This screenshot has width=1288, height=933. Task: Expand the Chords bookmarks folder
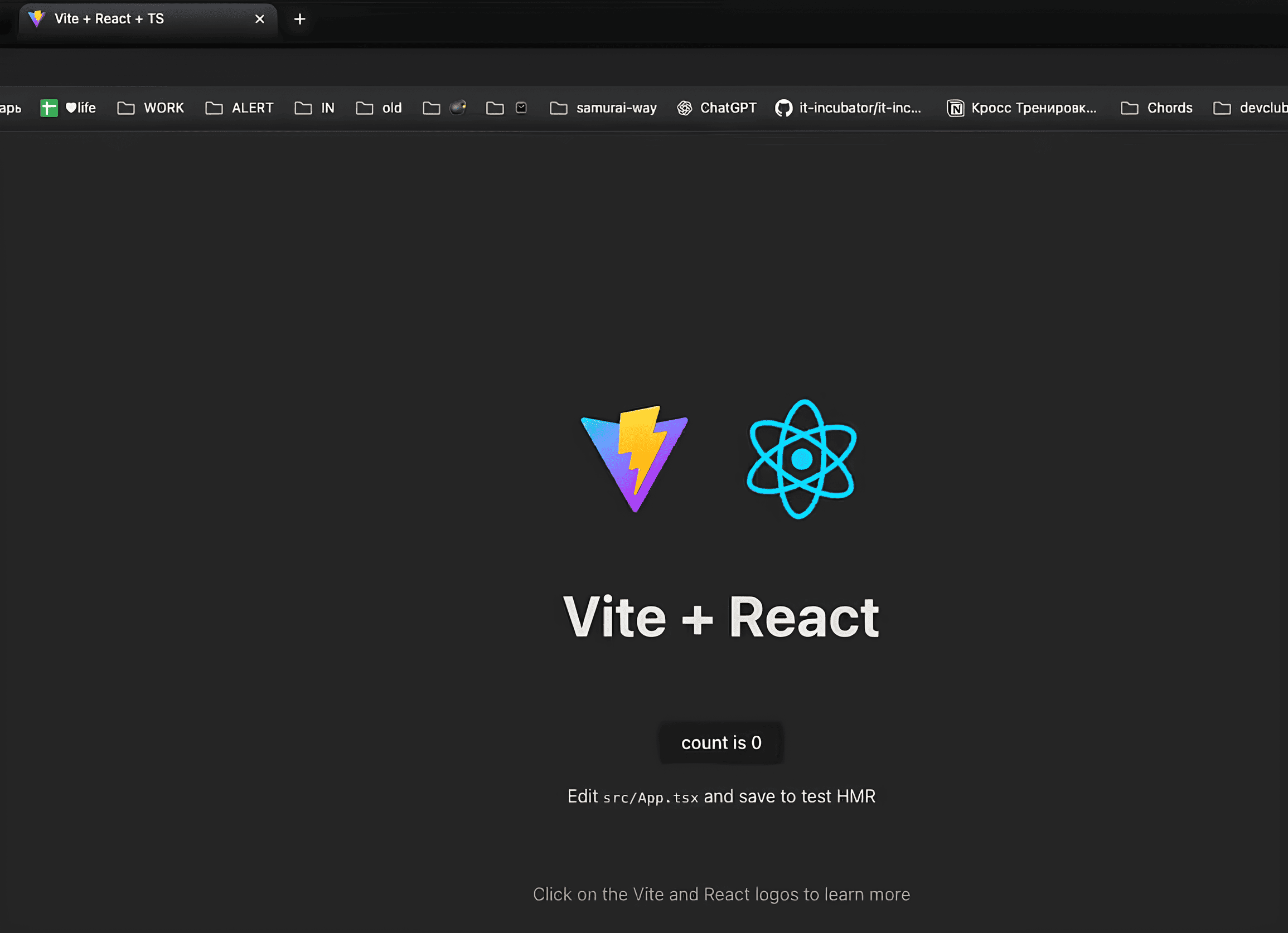(x=1156, y=108)
